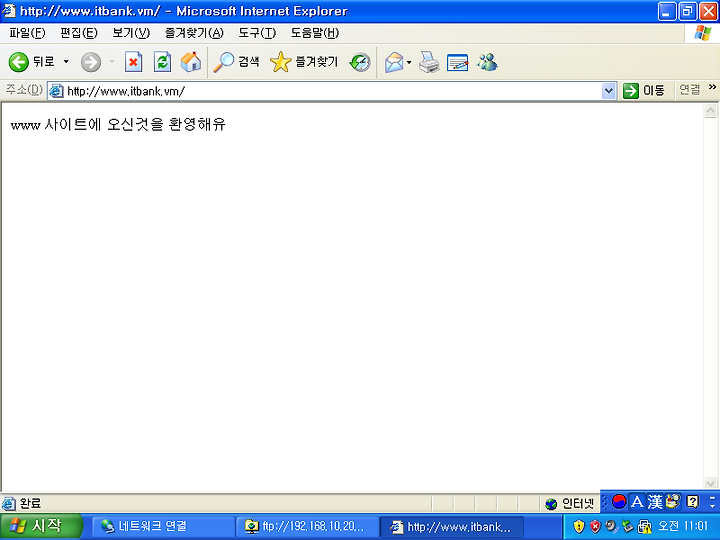Open the back history dropdown arrow
Screen dimensions: 720x540
66,62
